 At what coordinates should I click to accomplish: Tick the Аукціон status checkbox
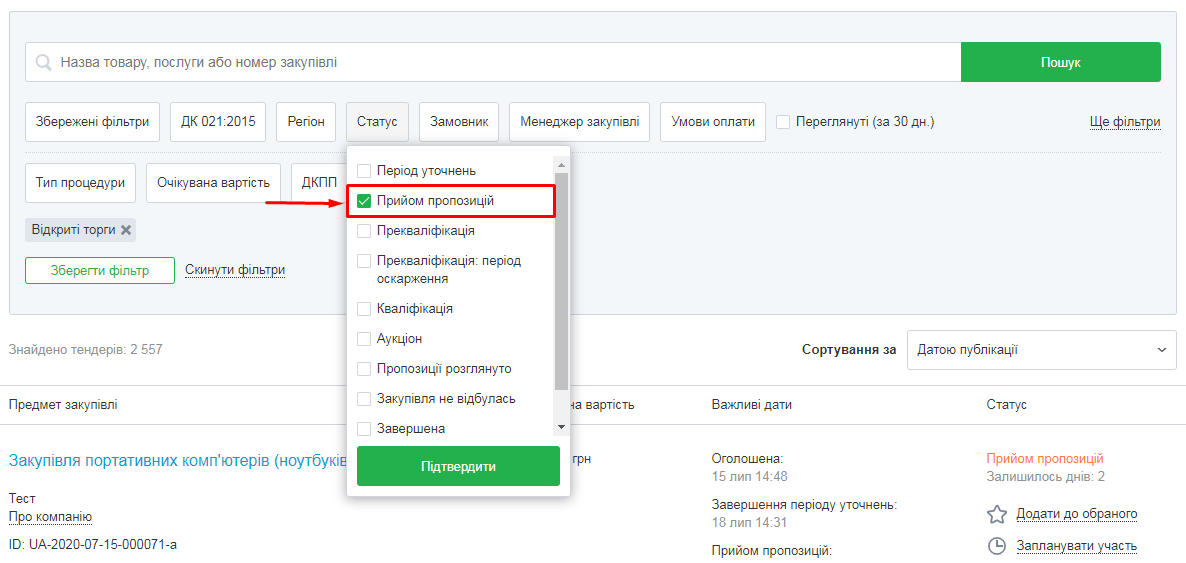(x=364, y=339)
